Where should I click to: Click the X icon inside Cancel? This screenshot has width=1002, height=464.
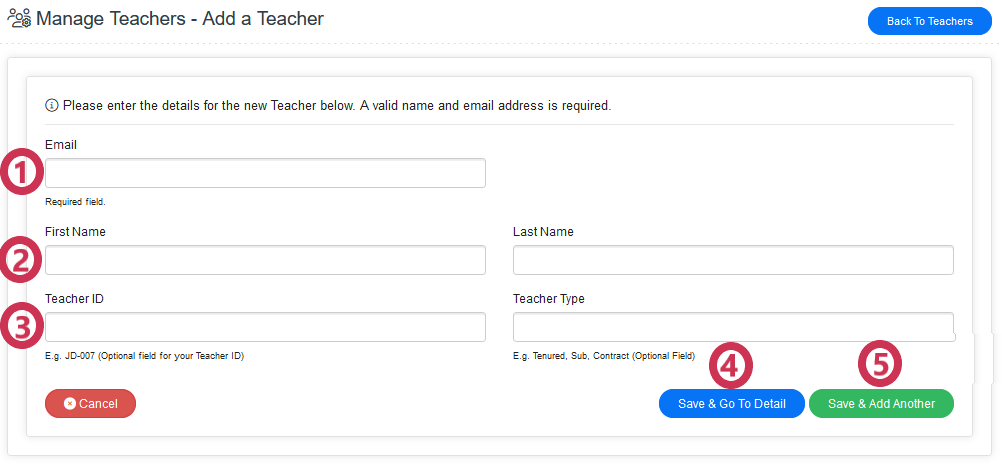[70, 404]
